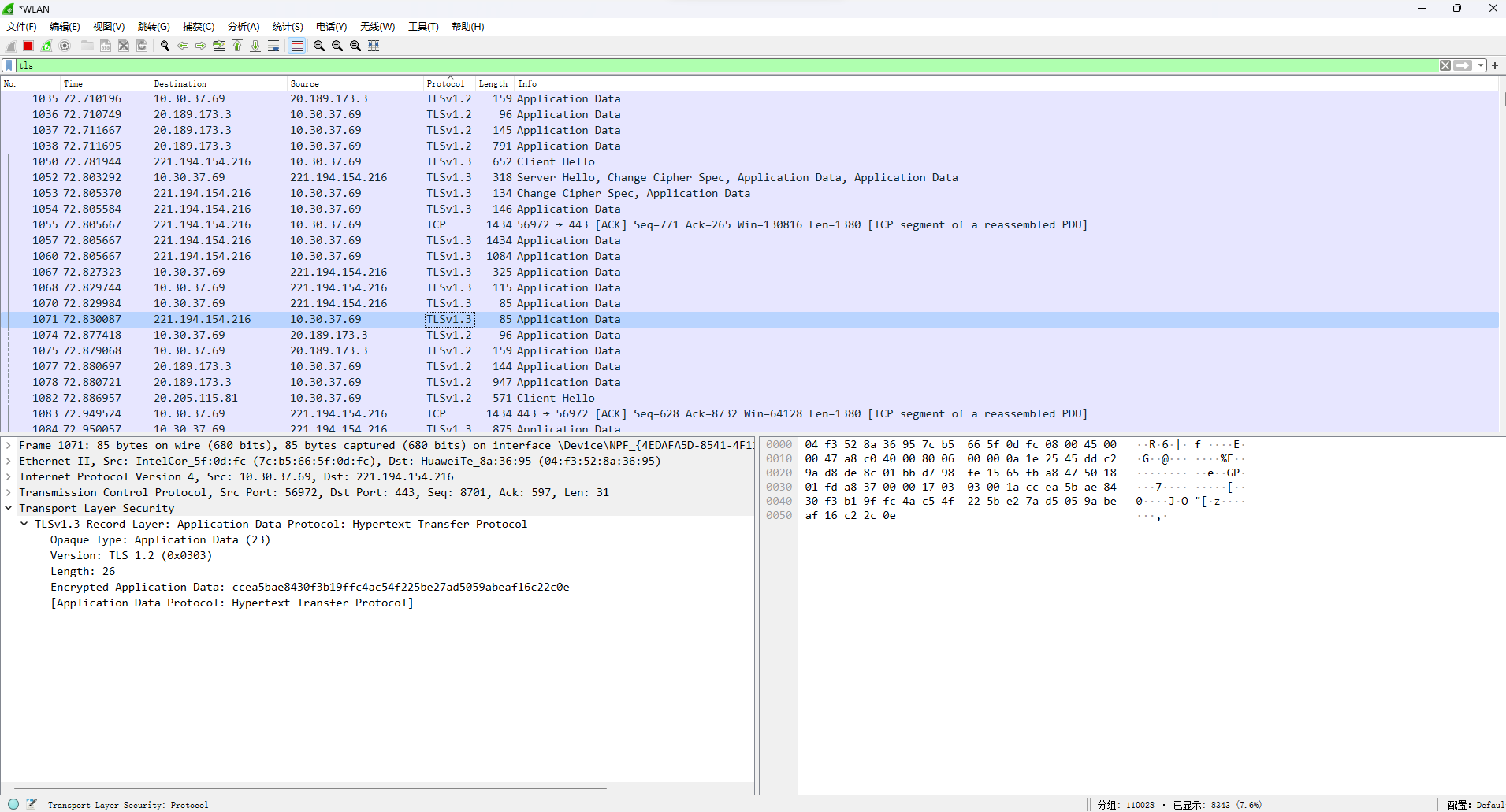Select packet 1052 Server Hello row
The width and height of the screenshot is (1506, 812).
(x=749, y=177)
